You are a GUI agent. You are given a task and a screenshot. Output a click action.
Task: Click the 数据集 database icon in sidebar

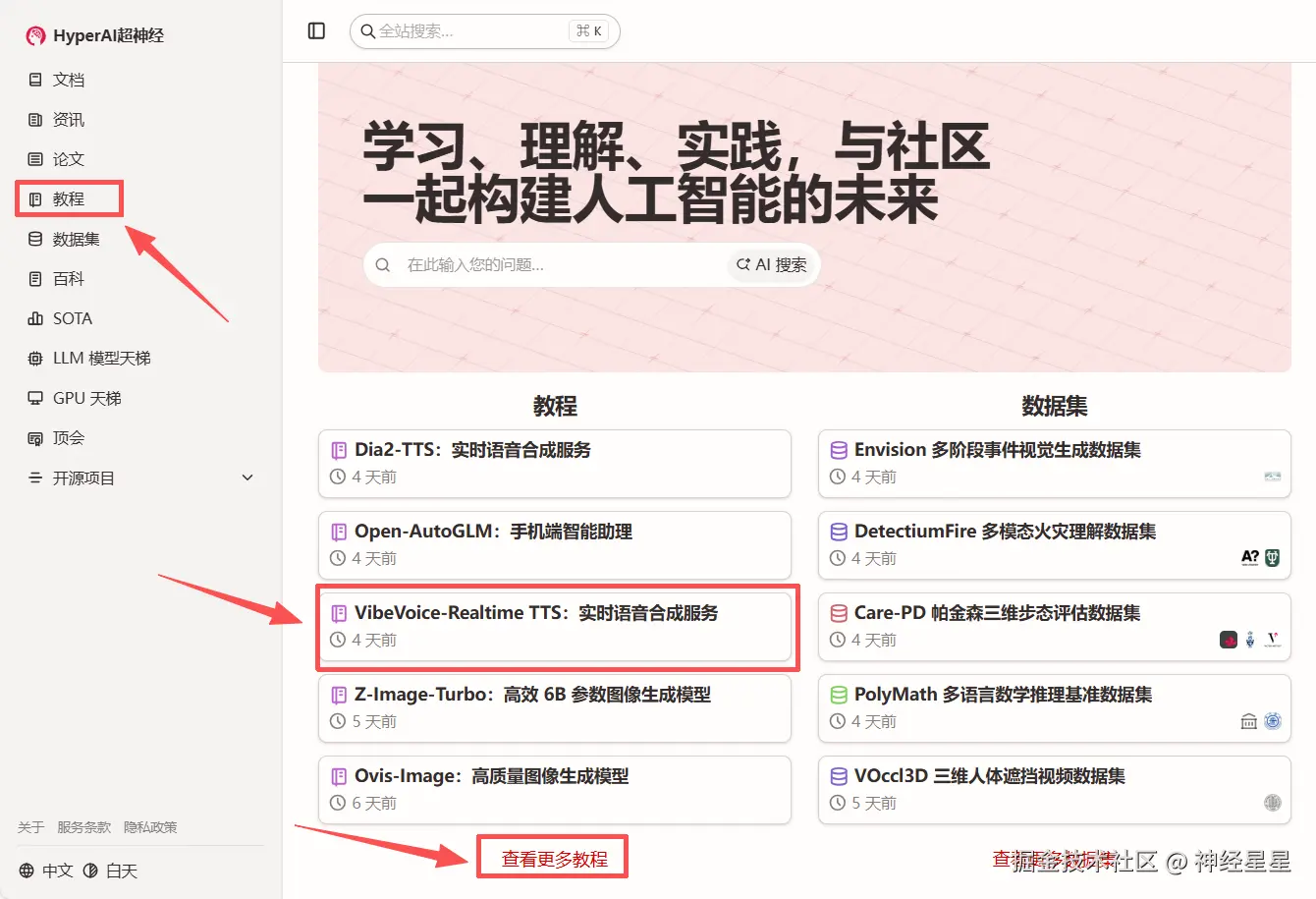pyautogui.click(x=35, y=239)
